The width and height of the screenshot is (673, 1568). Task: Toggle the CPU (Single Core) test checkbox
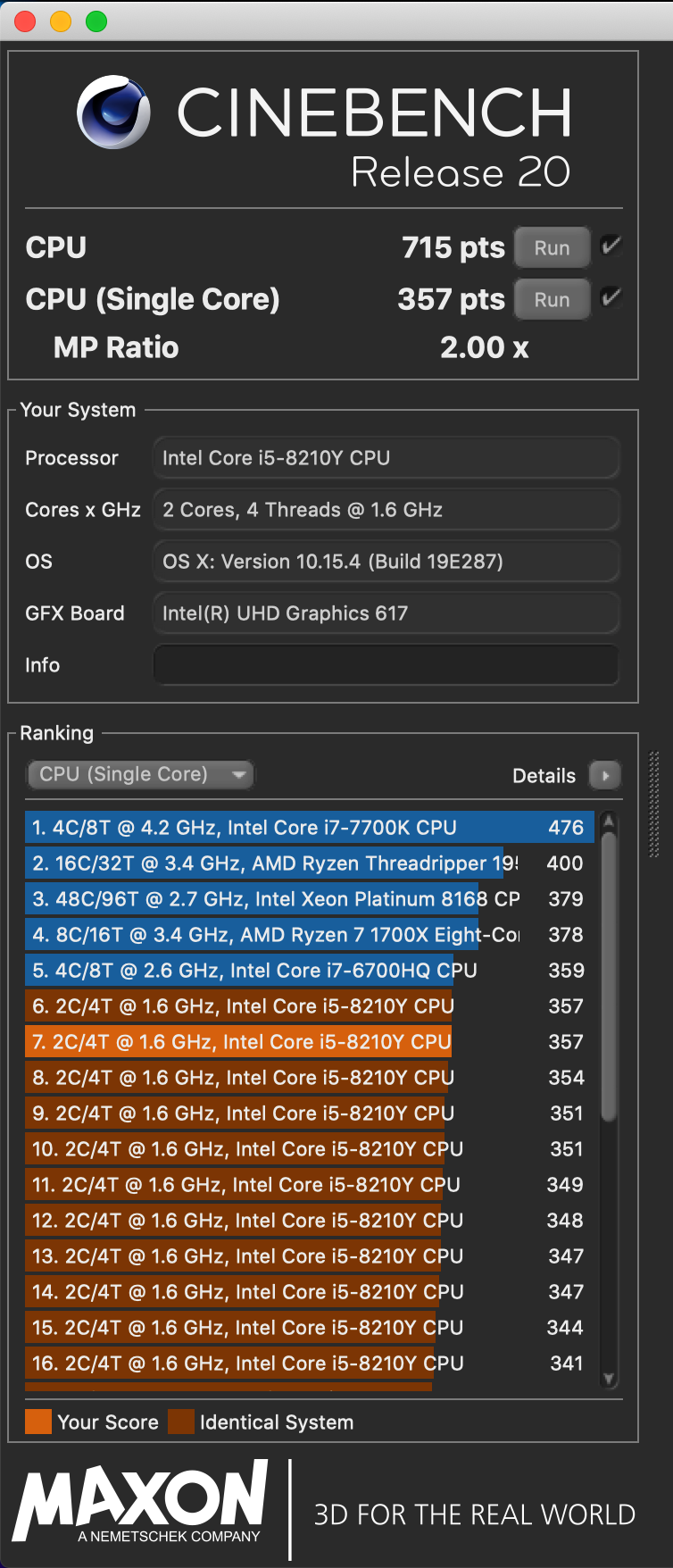pos(611,297)
